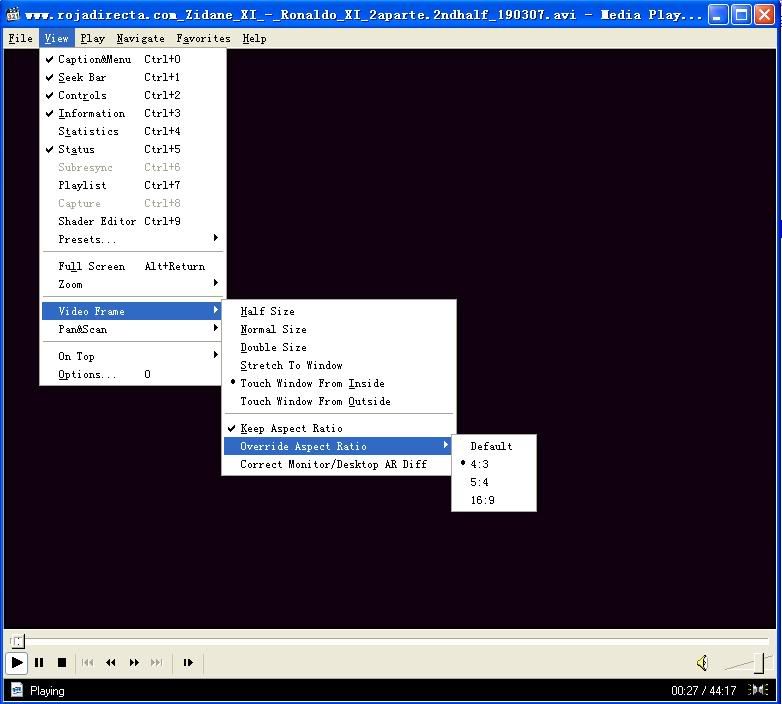Expand the Zoom submenu

click(132, 284)
